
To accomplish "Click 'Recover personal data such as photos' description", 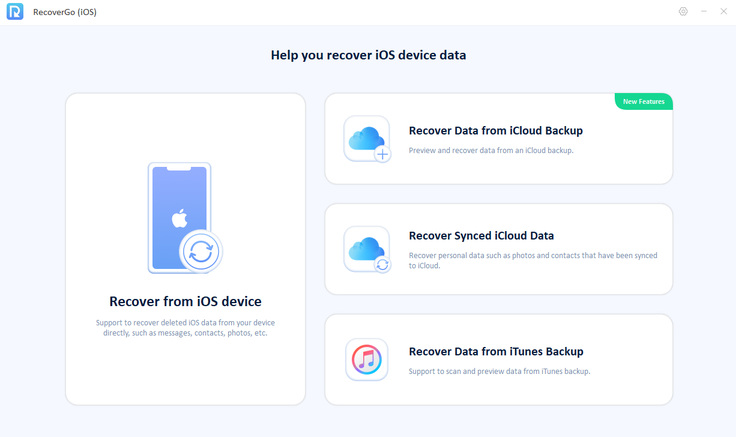I will tap(533, 261).
